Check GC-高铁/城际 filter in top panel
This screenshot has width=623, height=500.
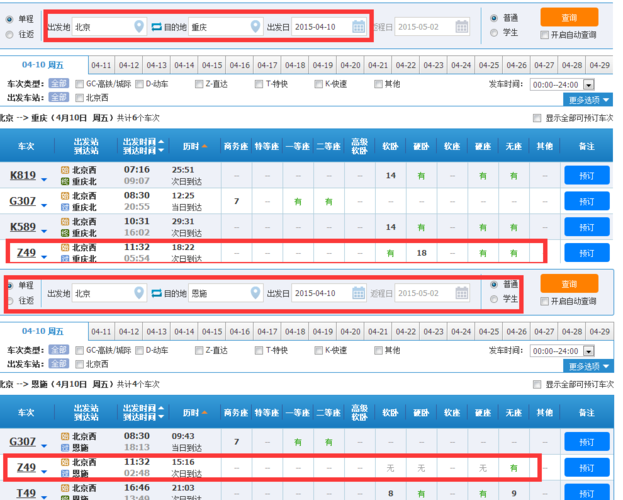(x=79, y=84)
